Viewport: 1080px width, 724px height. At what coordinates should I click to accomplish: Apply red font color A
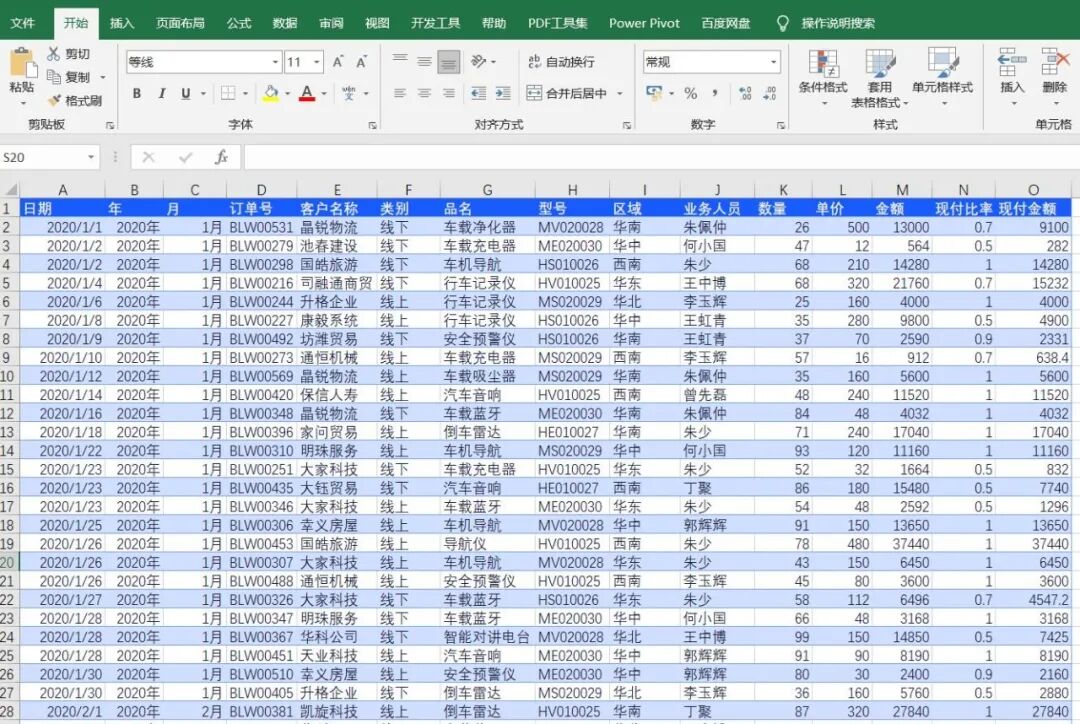pyautogui.click(x=307, y=93)
